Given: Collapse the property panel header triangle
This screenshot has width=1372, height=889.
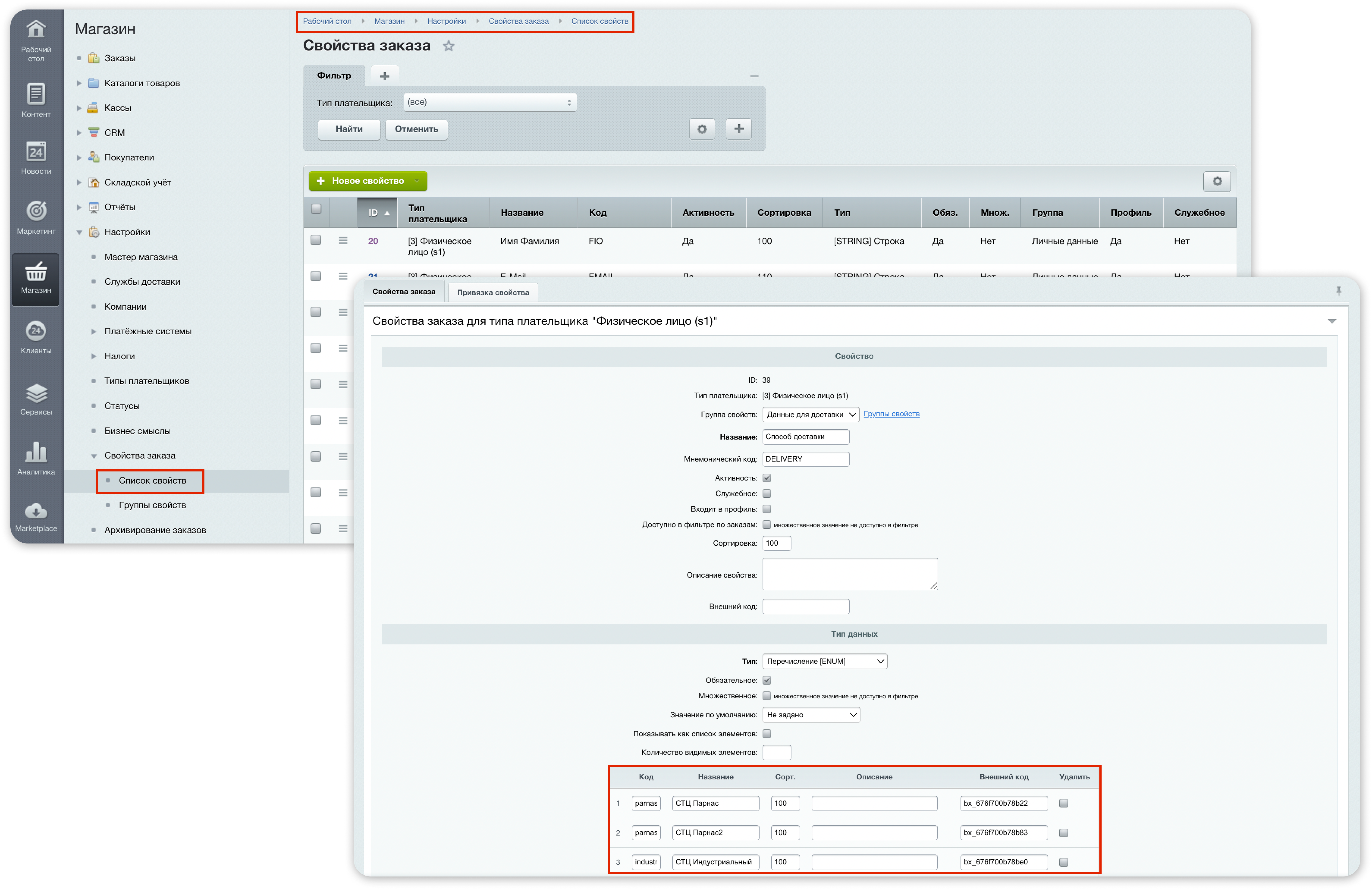Looking at the screenshot, I should click(1332, 321).
